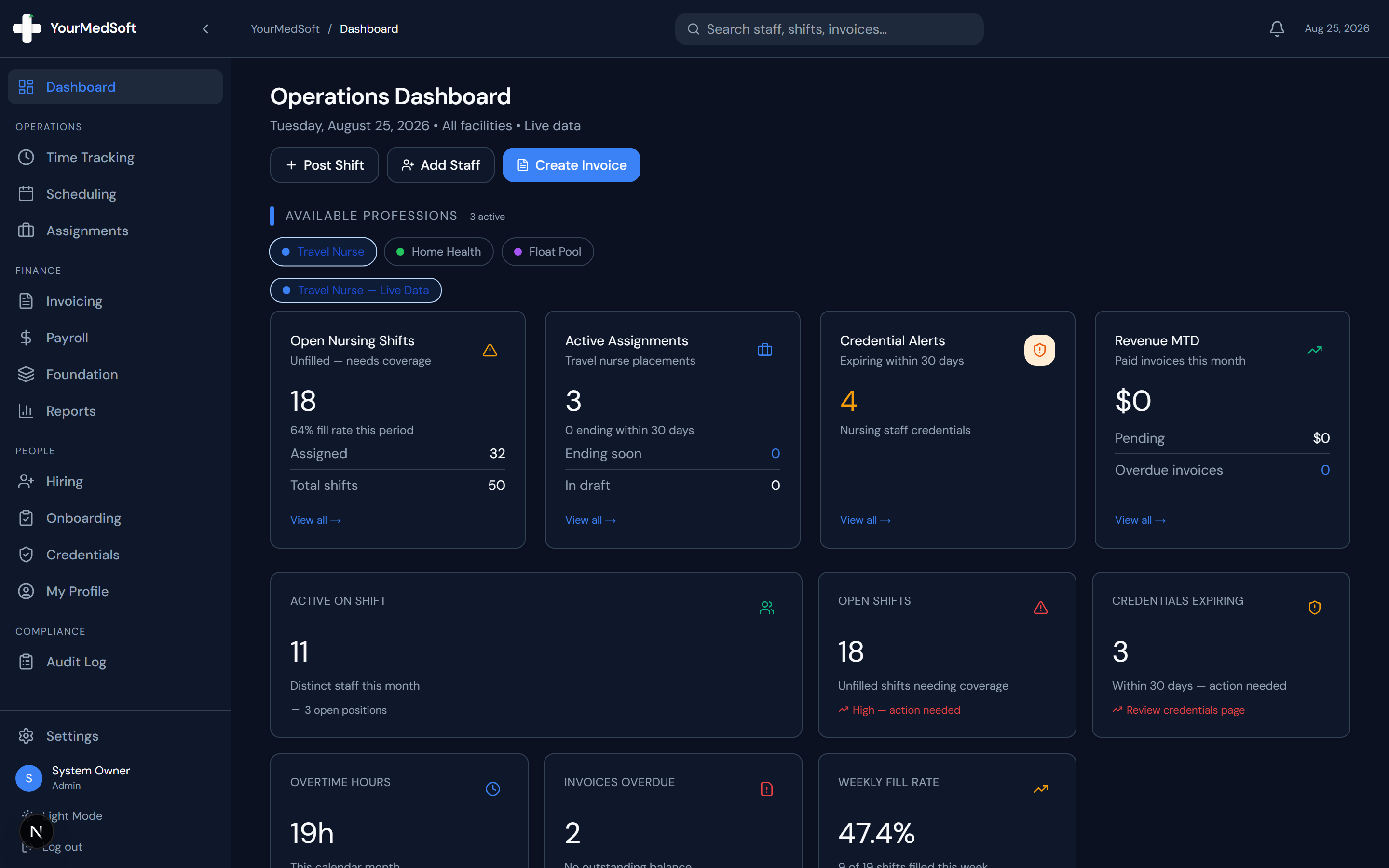
Task: Click the Scheduling calendar icon
Action: point(26,194)
